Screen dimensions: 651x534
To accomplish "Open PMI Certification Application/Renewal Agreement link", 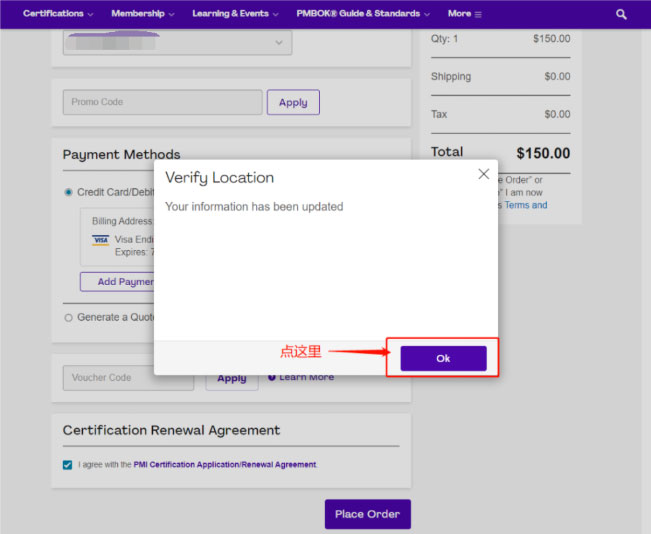I will point(225,465).
